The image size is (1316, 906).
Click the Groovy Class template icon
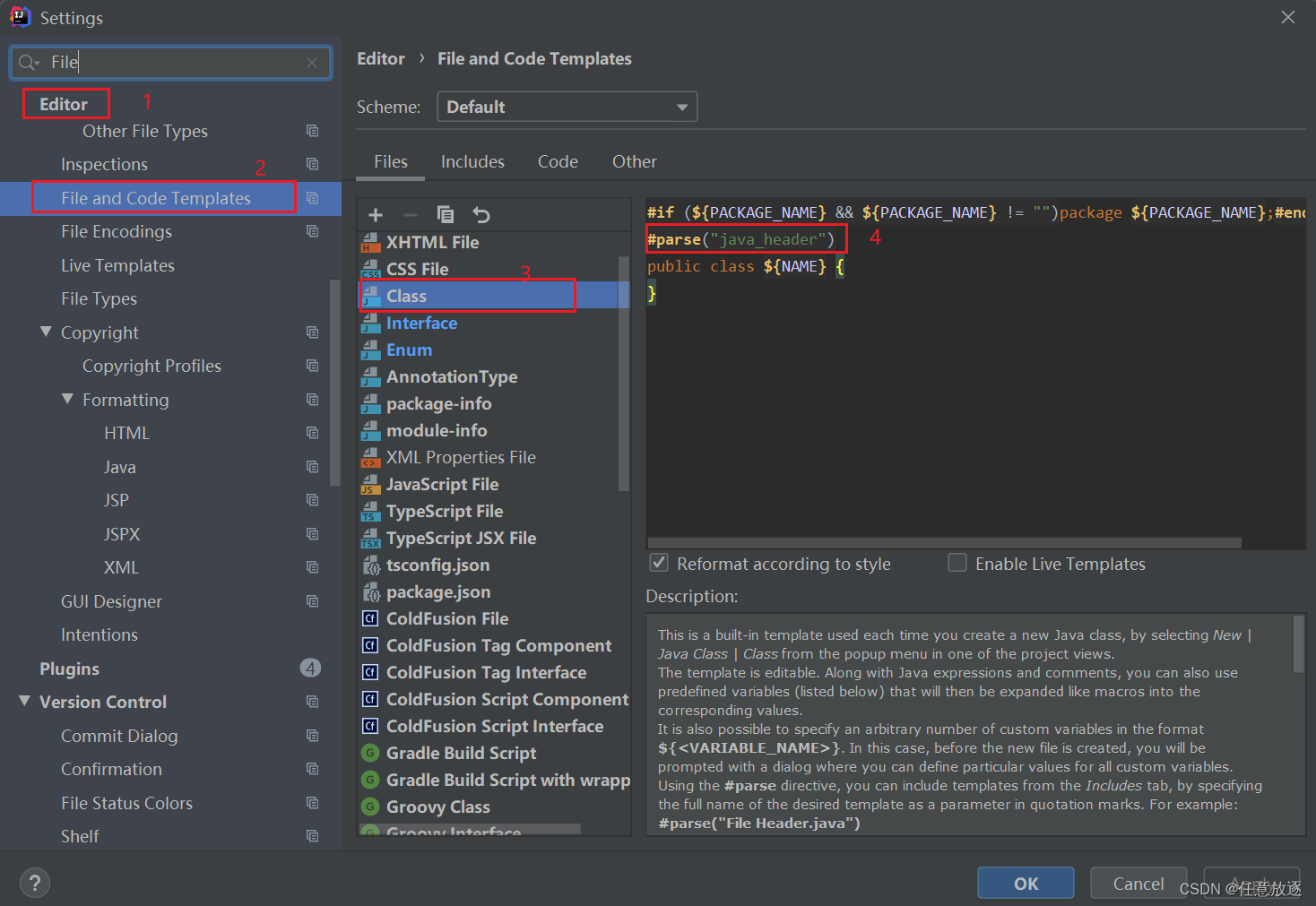[x=370, y=807]
